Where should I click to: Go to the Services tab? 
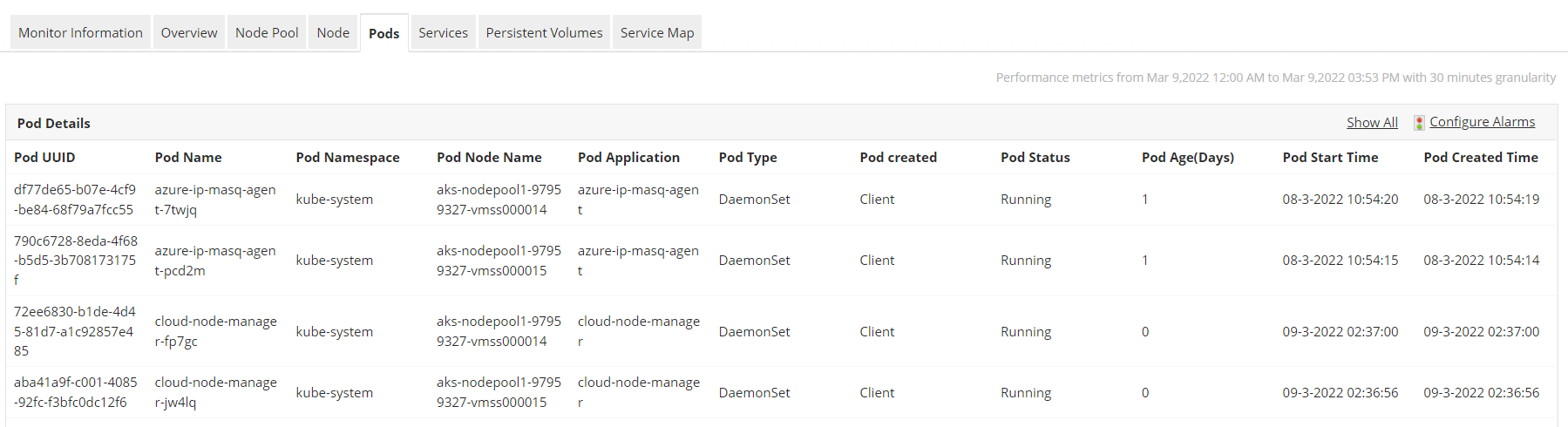click(443, 33)
